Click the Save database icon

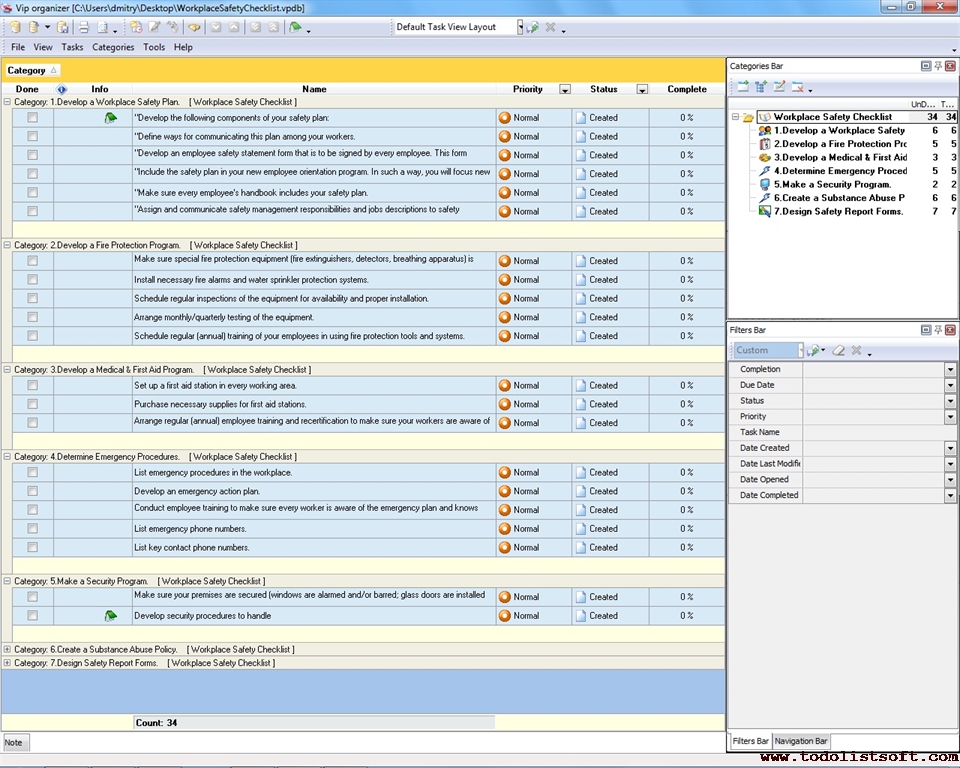tap(63, 29)
